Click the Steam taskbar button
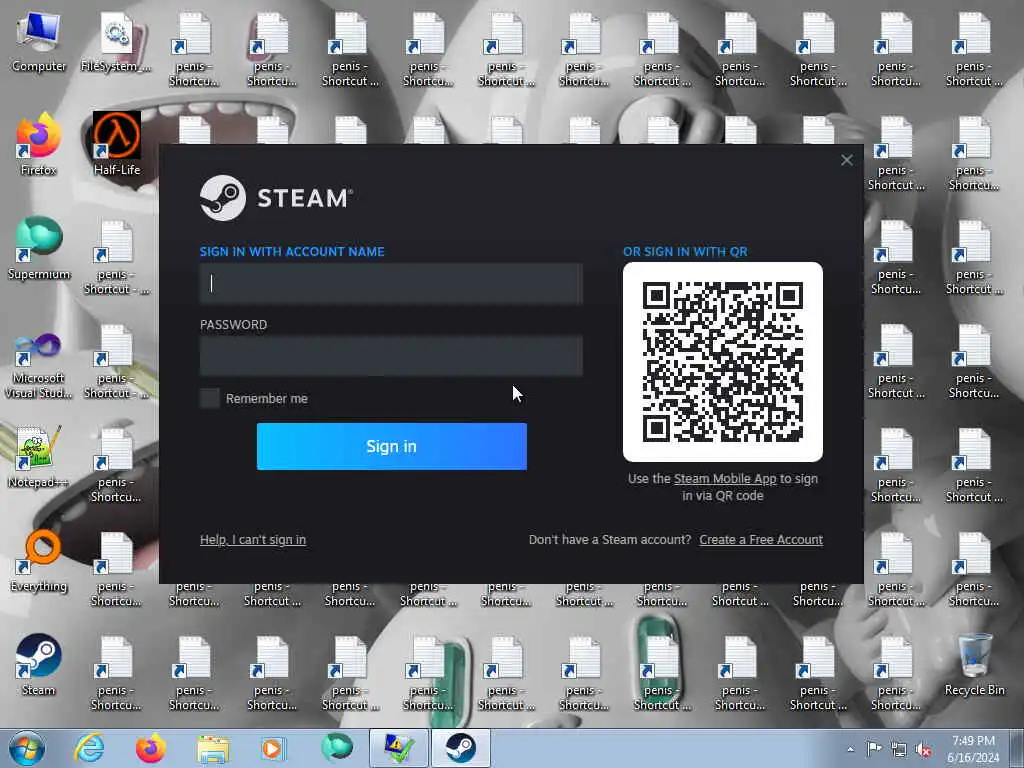The height and width of the screenshot is (768, 1024). [x=460, y=748]
